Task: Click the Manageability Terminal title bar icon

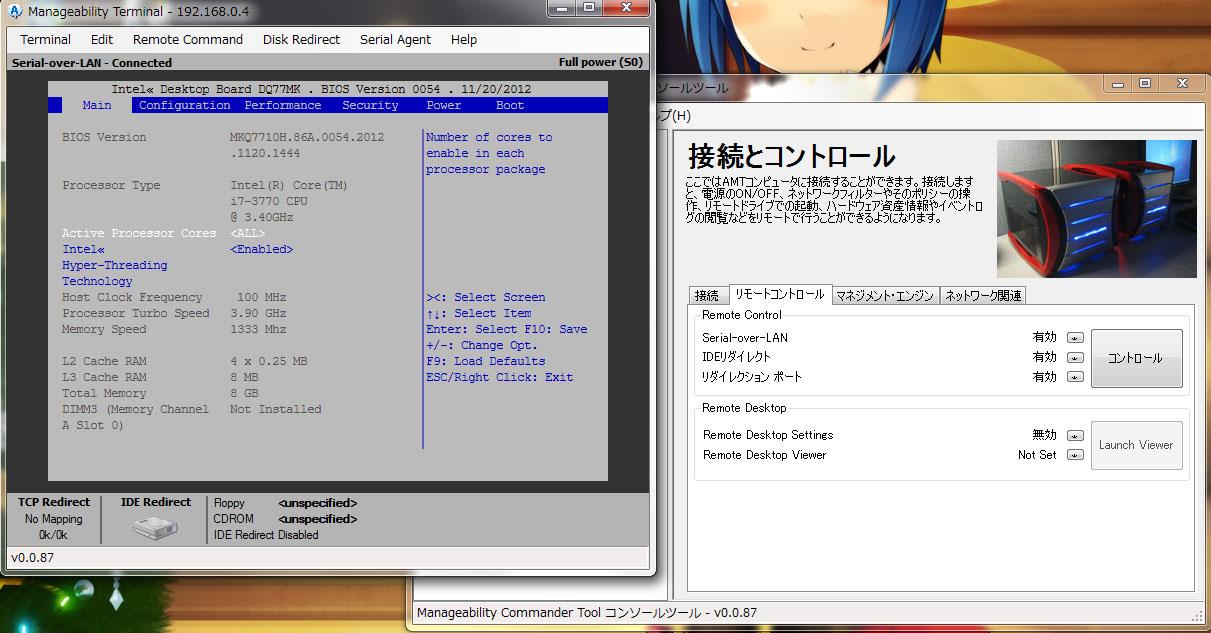Action: point(15,12)
